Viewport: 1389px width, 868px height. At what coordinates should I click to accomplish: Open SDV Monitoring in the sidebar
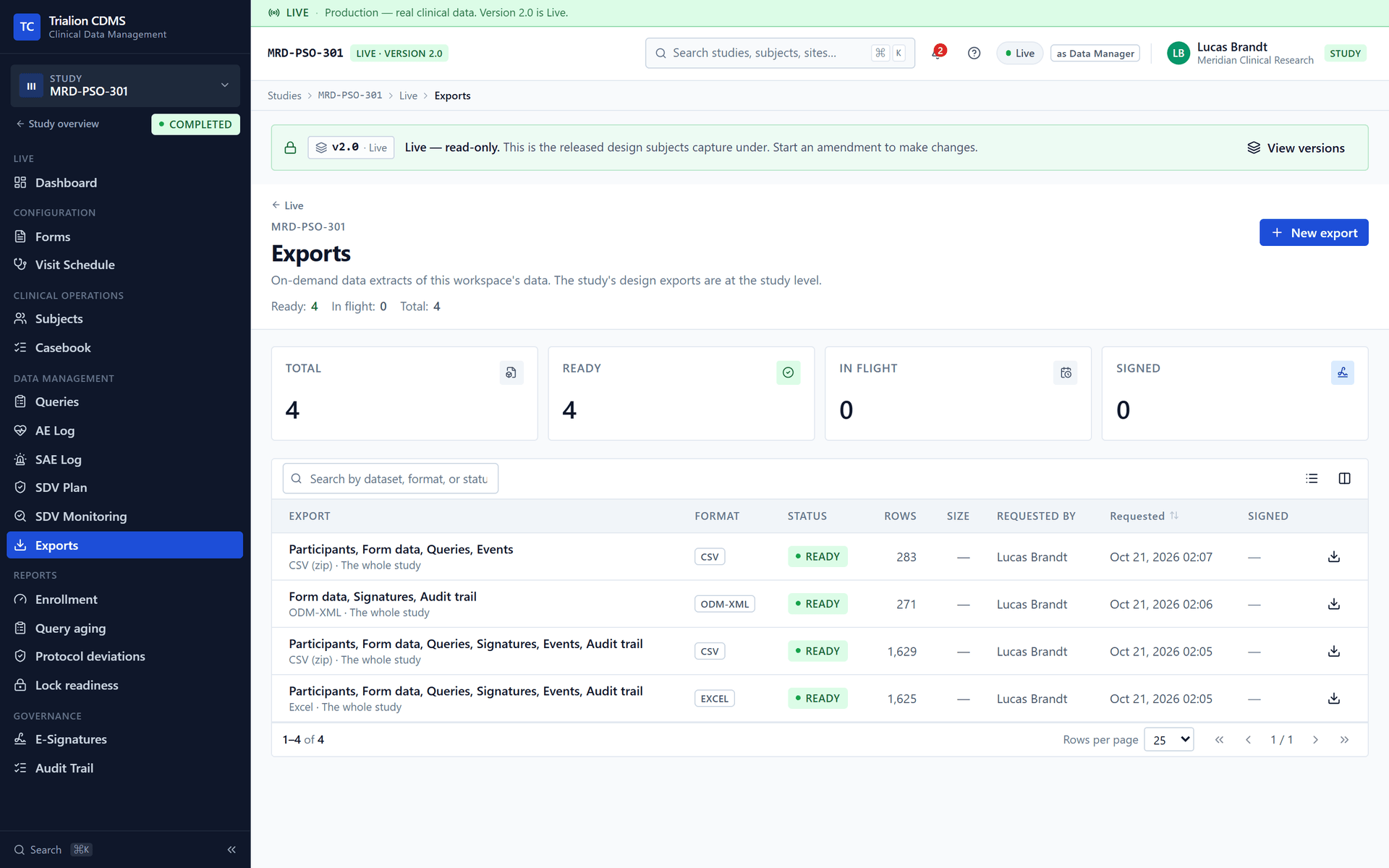tap(124, 516)
